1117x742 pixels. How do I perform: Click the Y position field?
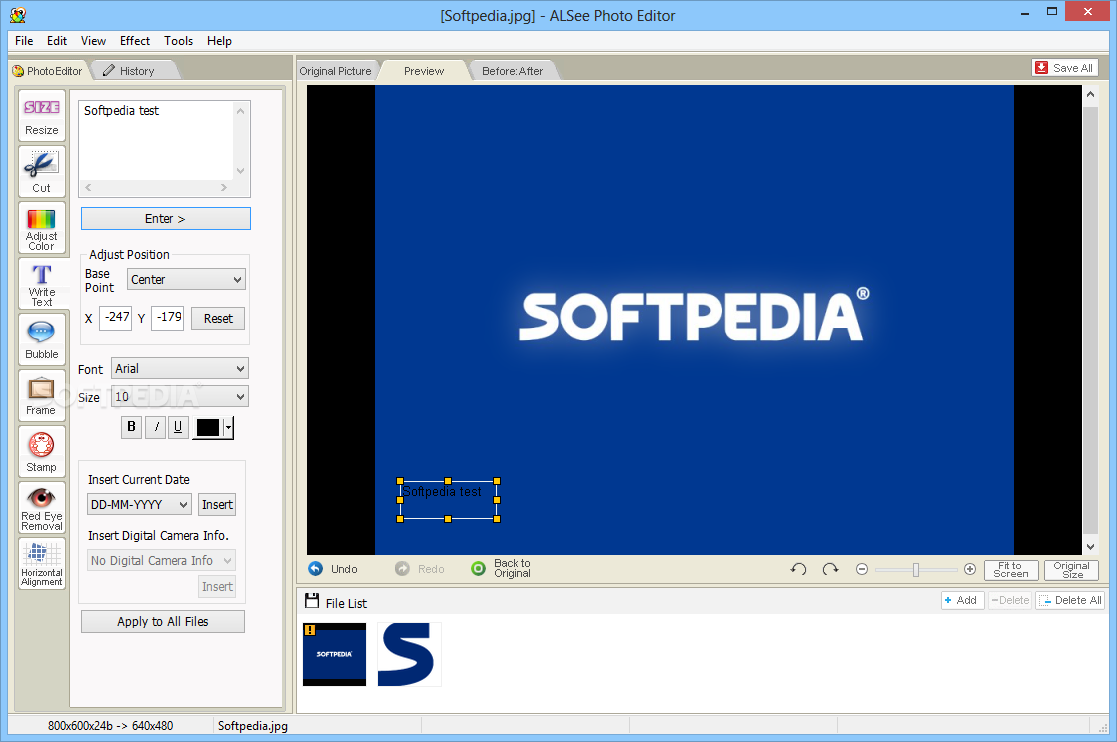tap(167, 318)
